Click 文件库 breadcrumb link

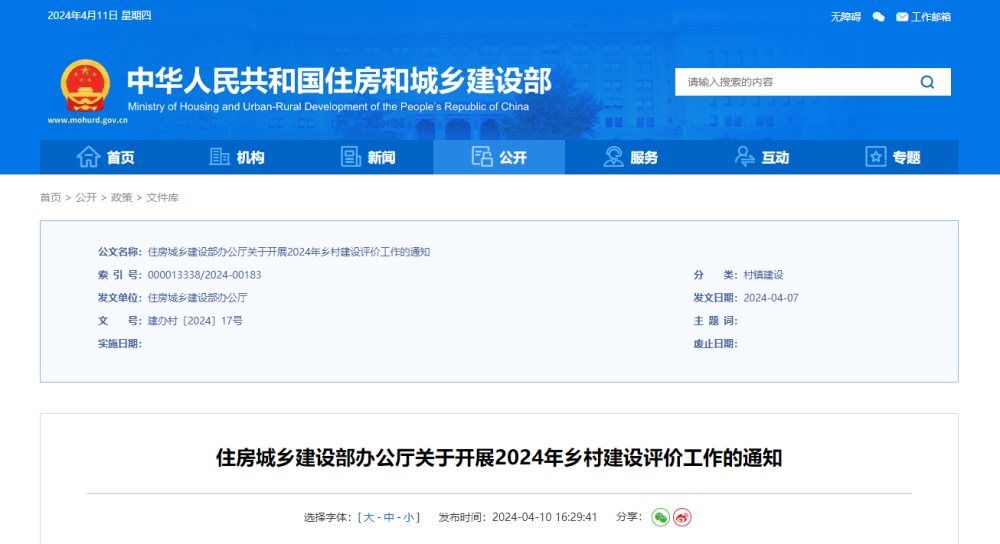coord(162,198)
